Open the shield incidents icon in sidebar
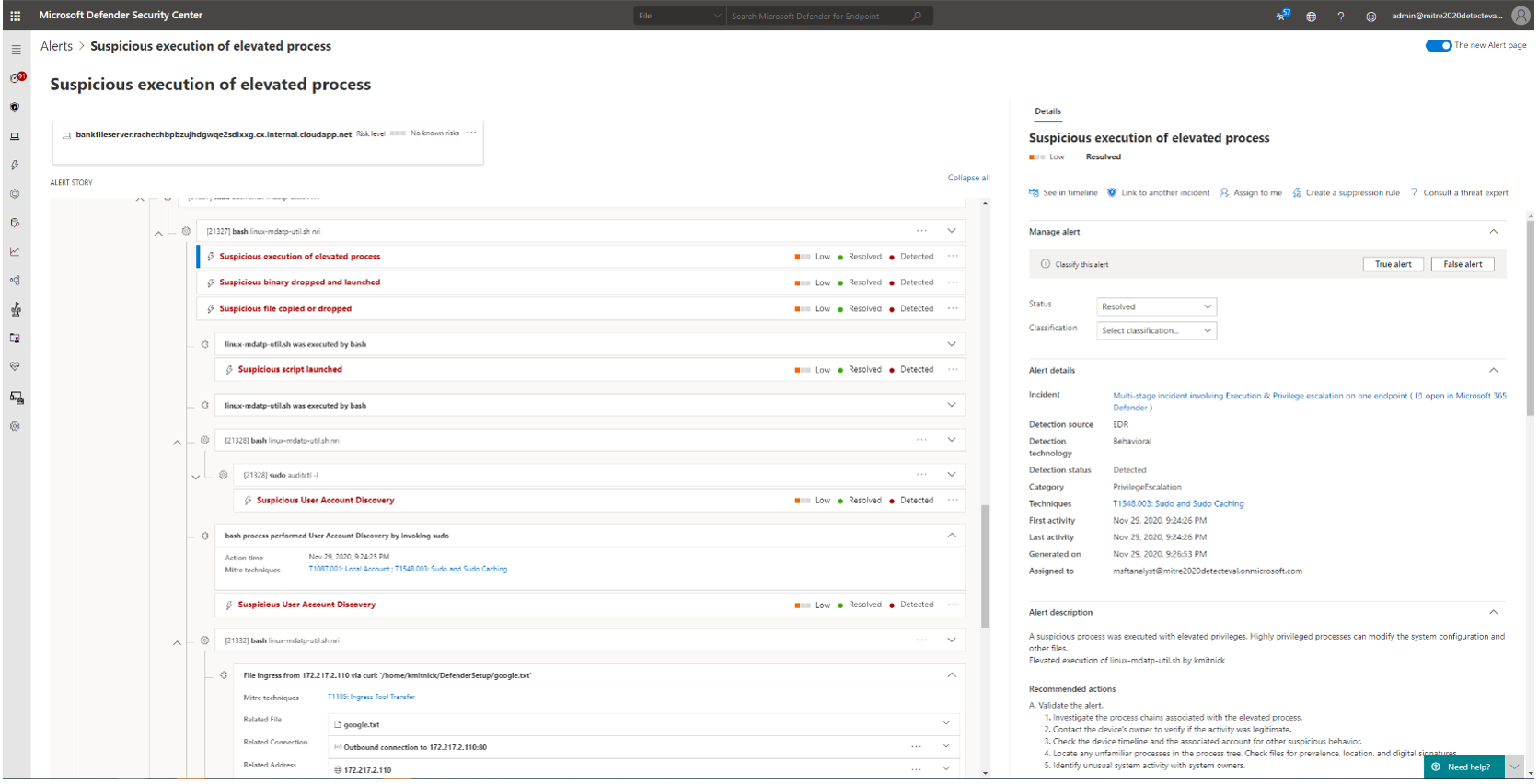The height and width of the screenshot is (784, 1538). pos(15,107)
